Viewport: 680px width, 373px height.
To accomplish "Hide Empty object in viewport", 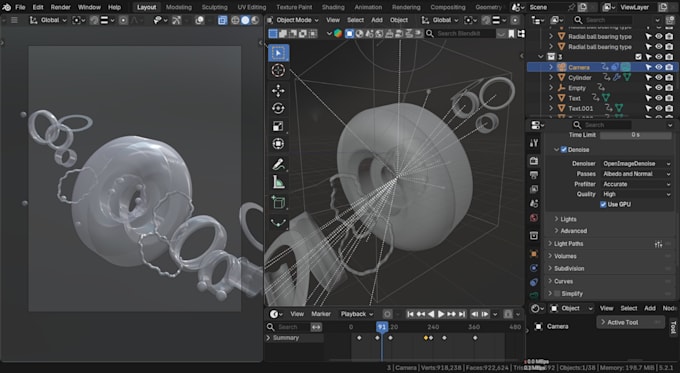I will [659, 88].
